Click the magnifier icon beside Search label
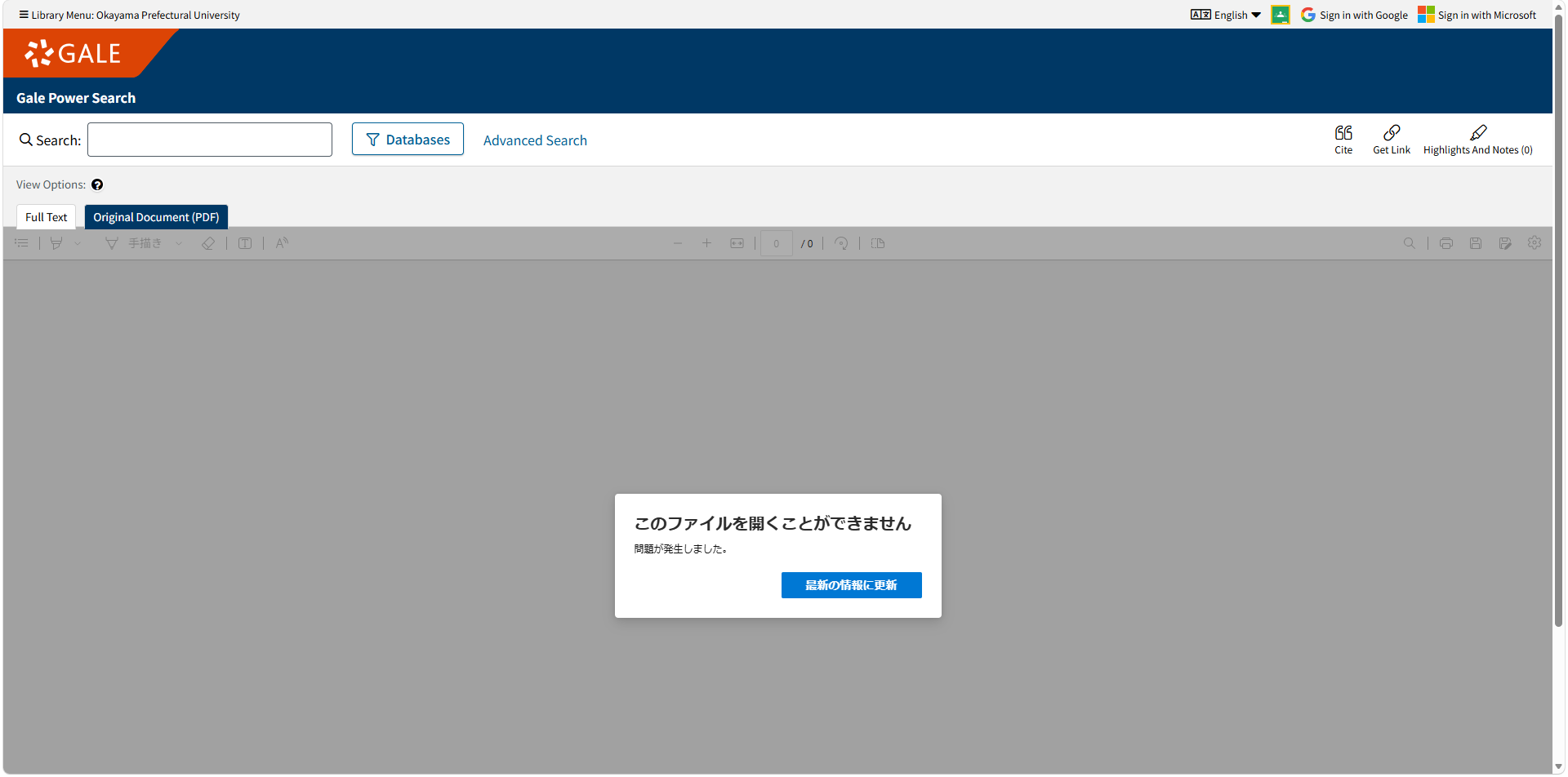1568x777 pixels. pos(26,140)
